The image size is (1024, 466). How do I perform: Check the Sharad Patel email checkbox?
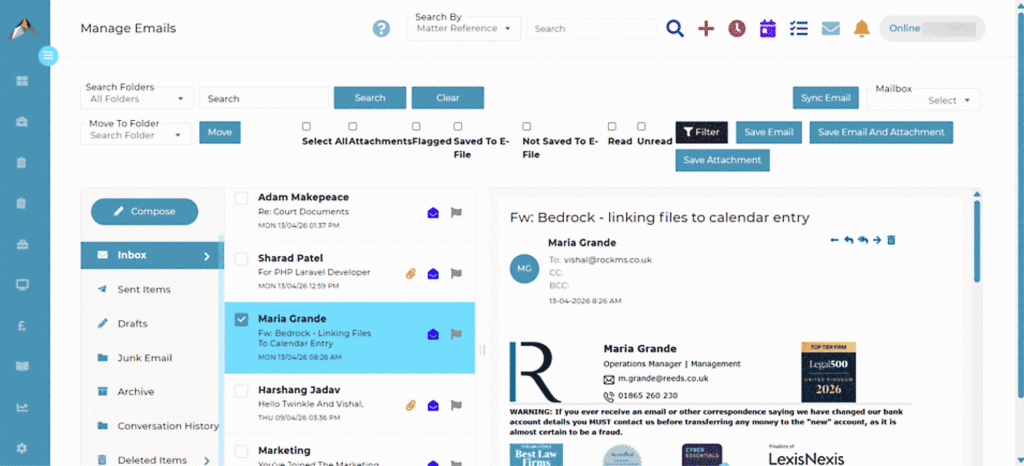pyautogui.click(x=242, y=259)
